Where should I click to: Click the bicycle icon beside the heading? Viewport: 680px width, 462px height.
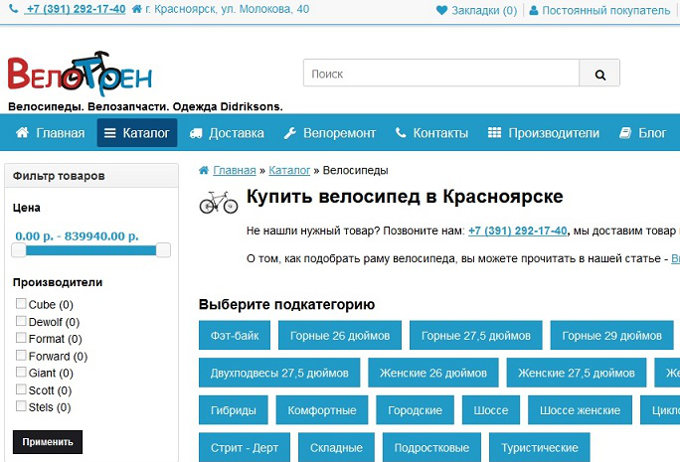[219, 203]
